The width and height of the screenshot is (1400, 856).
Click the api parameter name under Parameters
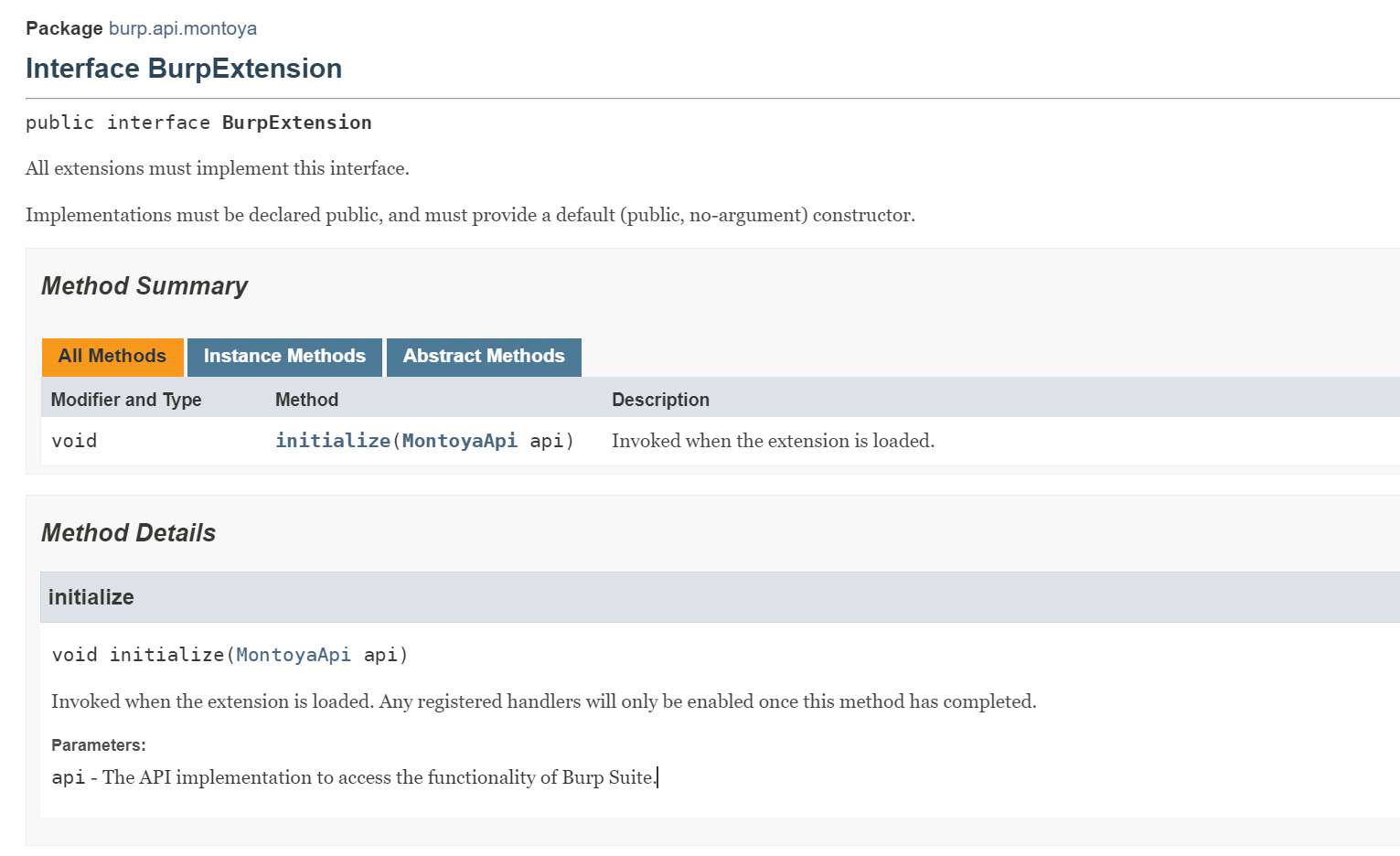tap(68, 777)
